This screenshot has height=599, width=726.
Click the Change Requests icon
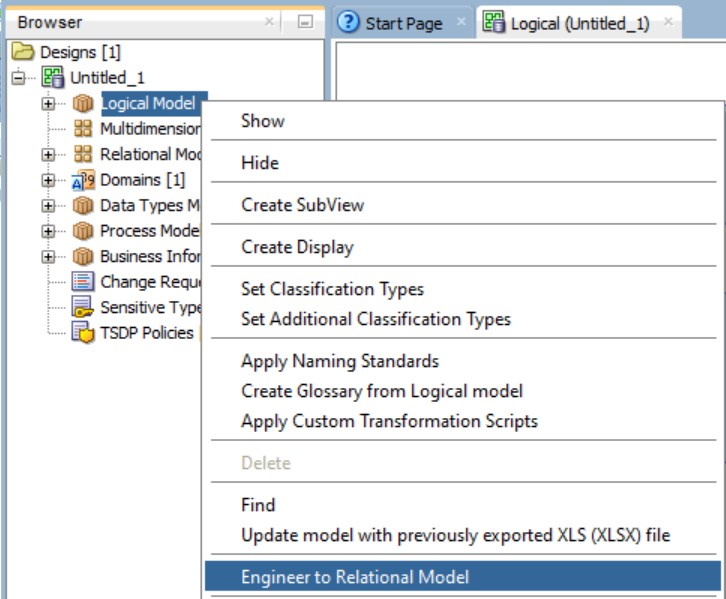pos(84,283)
